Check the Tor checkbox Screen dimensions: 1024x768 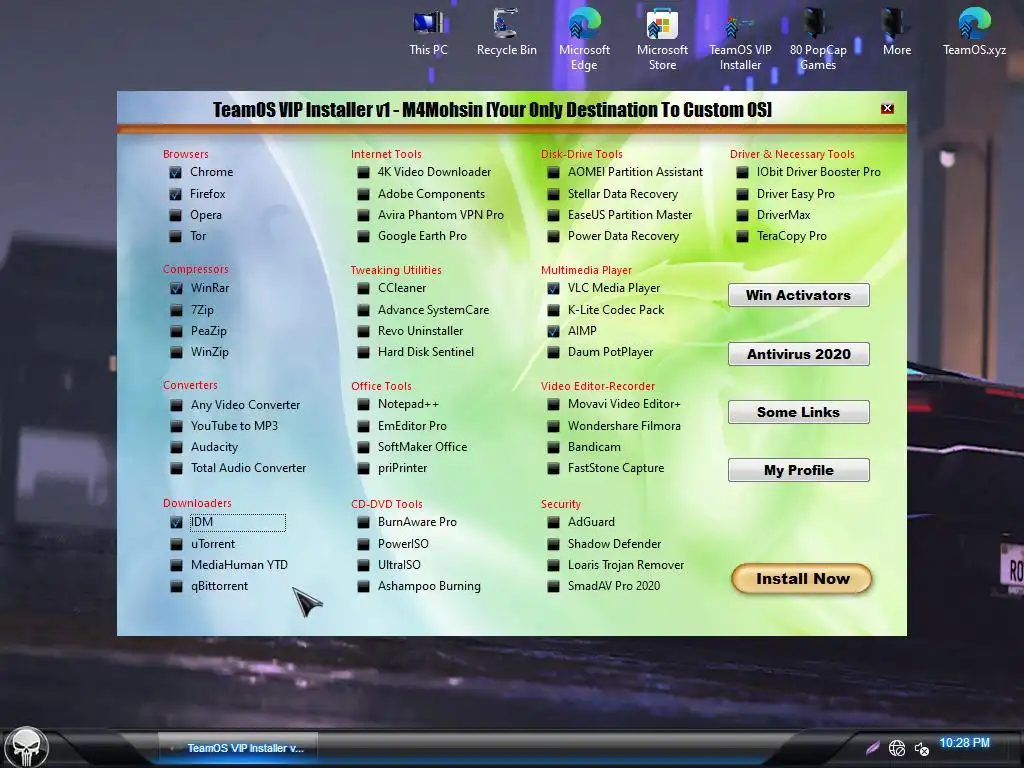[176, 236]
